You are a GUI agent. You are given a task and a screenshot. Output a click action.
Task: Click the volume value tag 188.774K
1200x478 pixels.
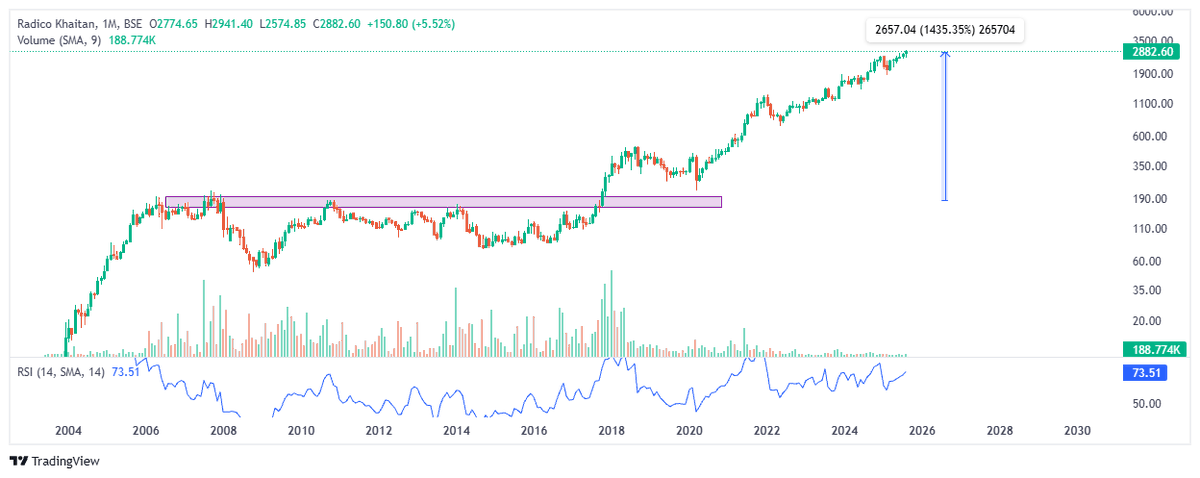coord(1154,349)
